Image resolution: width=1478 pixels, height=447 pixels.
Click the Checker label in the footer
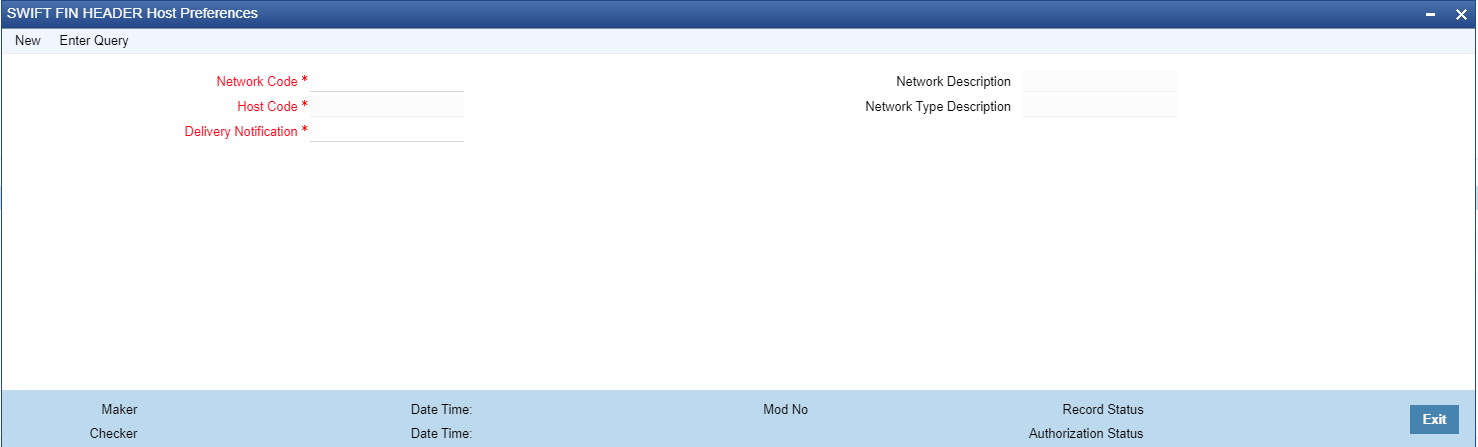113,434
